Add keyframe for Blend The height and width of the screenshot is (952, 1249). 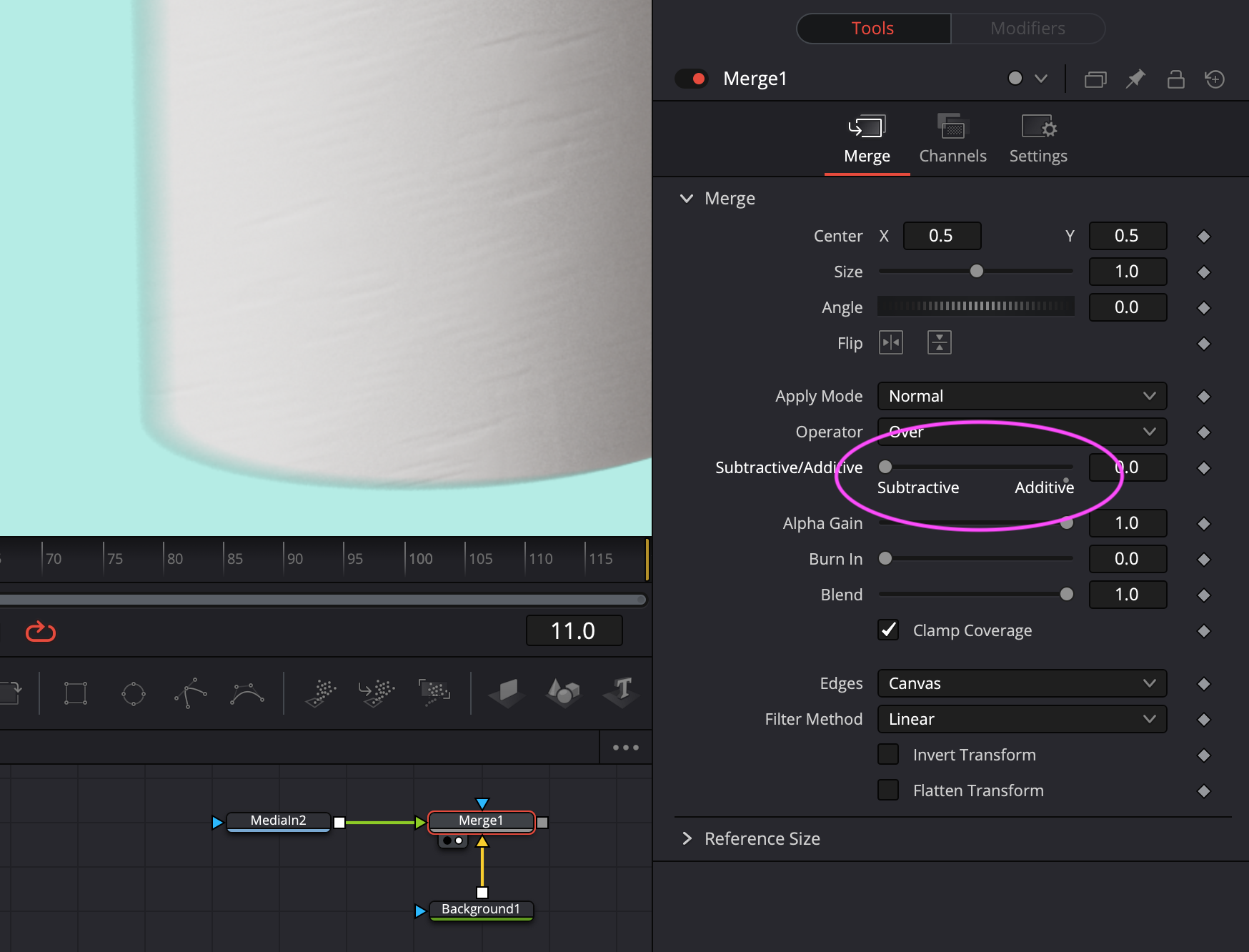point(1204,595)
